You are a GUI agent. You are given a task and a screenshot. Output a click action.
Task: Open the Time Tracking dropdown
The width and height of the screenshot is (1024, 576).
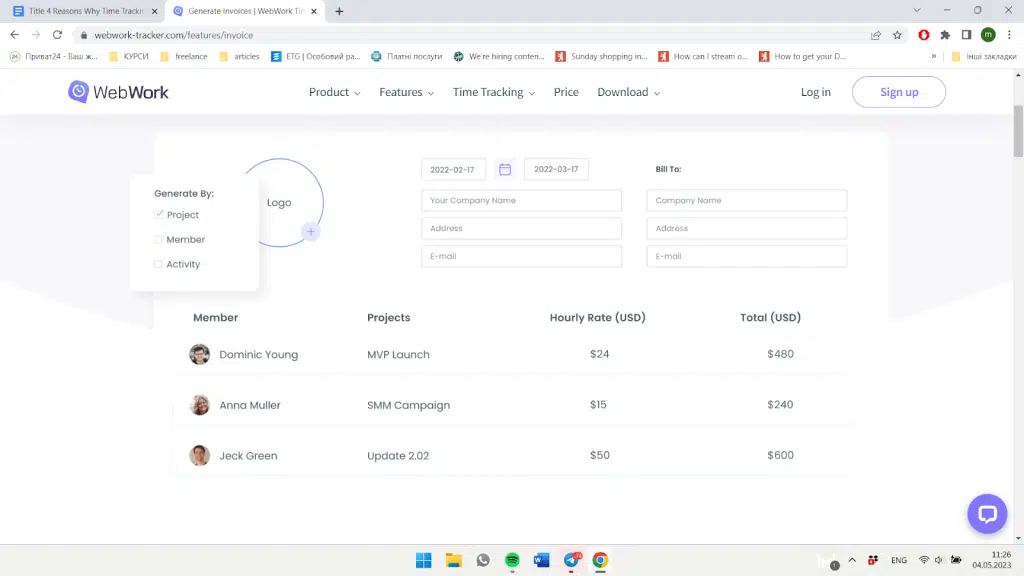[493, 92]
